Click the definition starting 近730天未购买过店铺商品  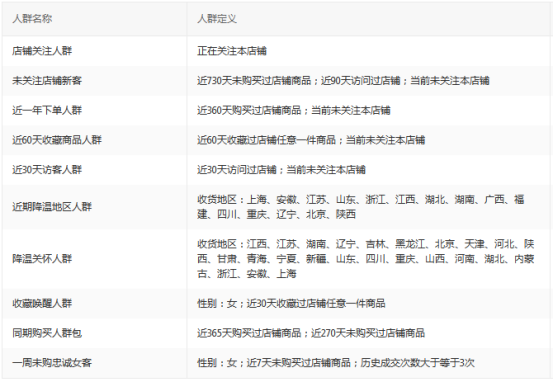tap(343, 81)
